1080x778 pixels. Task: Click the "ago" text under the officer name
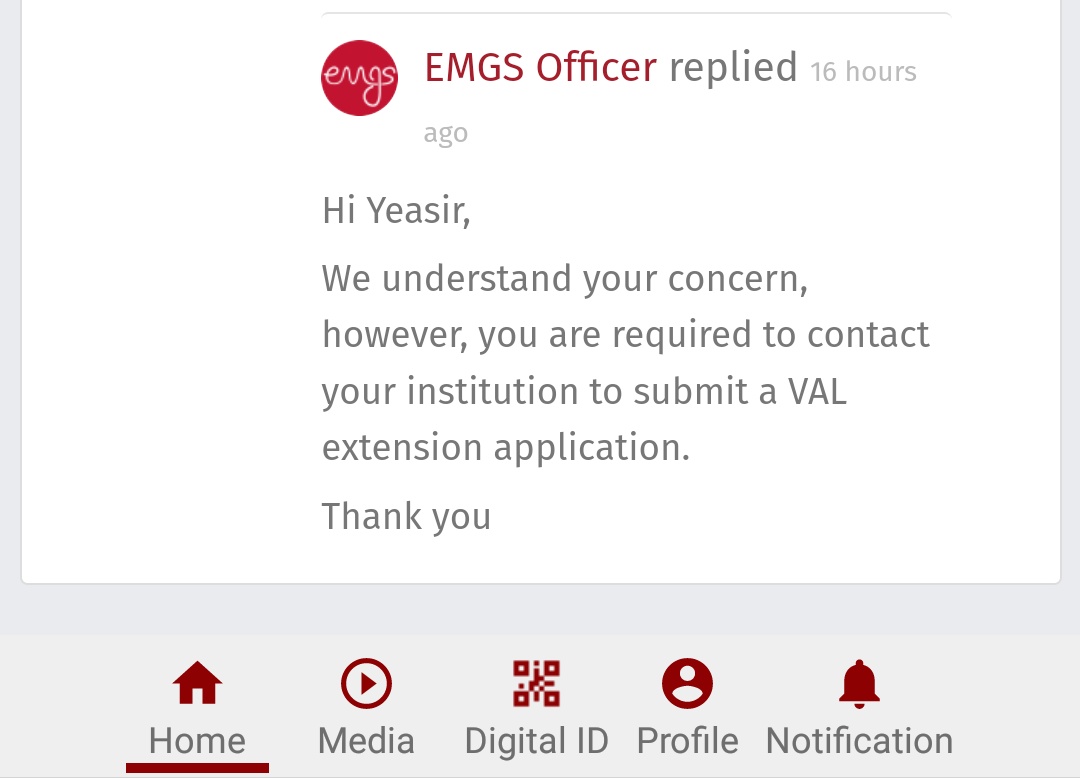(x=445, y=133)
